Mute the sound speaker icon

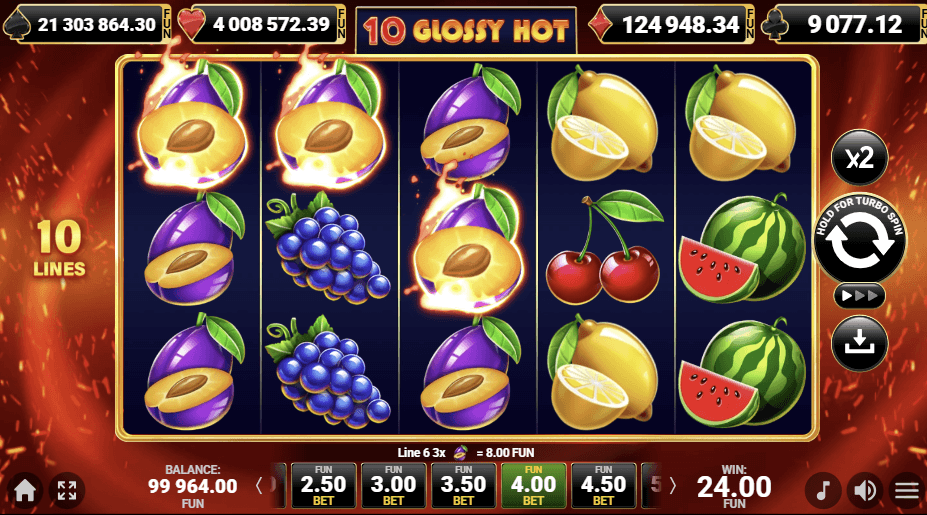pos(865,490)
